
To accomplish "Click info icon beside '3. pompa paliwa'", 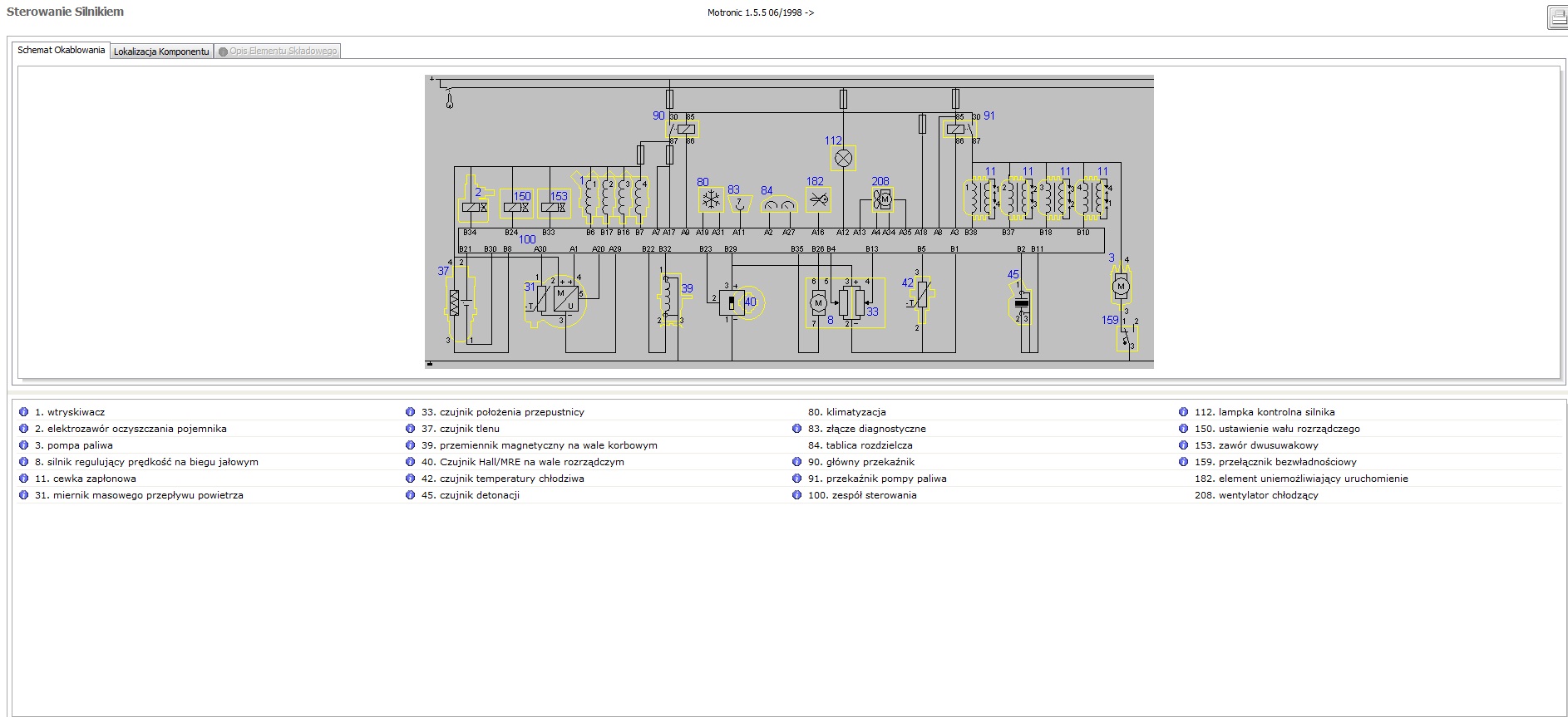I will tap(24, 445).
